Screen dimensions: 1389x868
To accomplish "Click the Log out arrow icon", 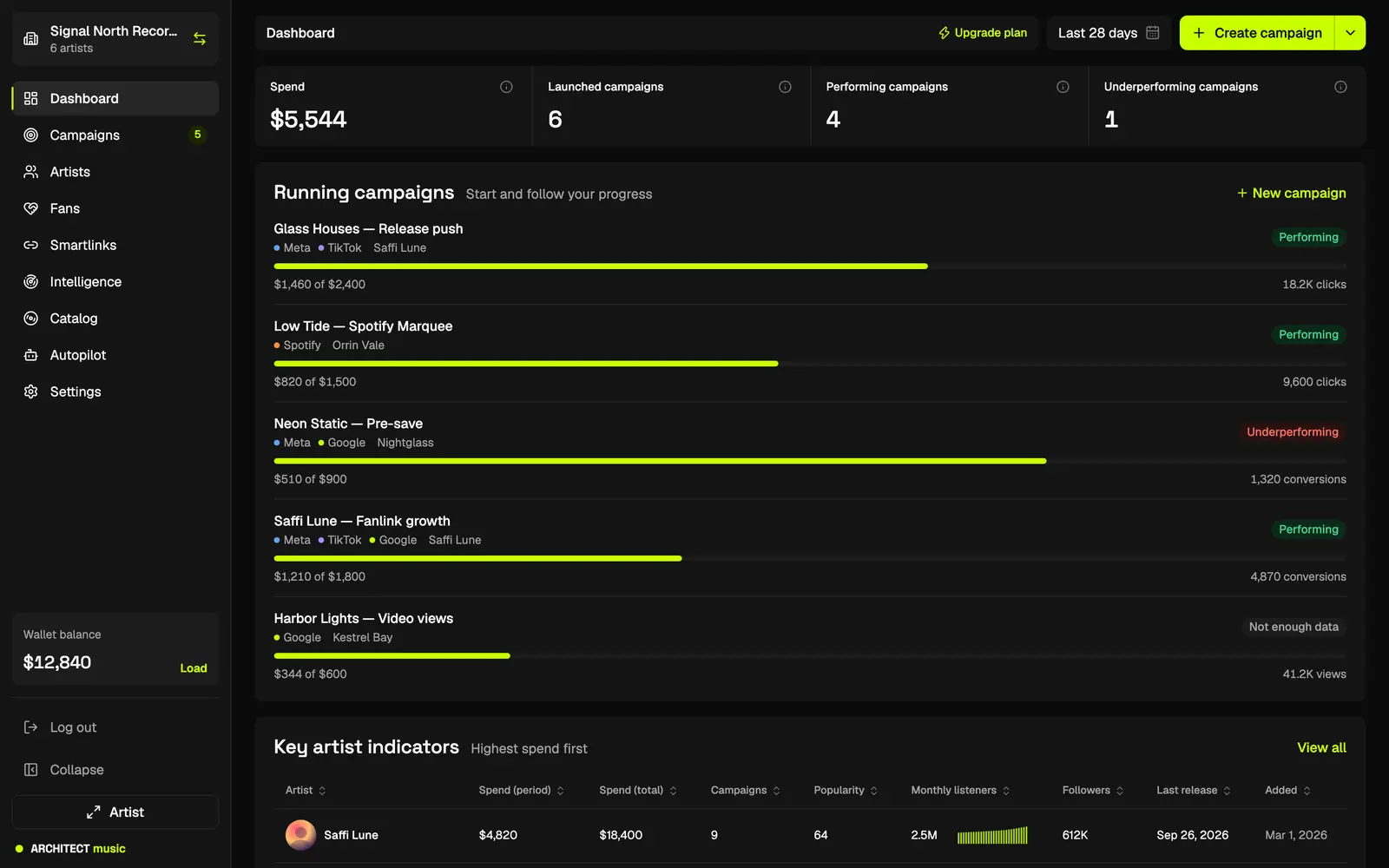I will click(x=31, y=727).
